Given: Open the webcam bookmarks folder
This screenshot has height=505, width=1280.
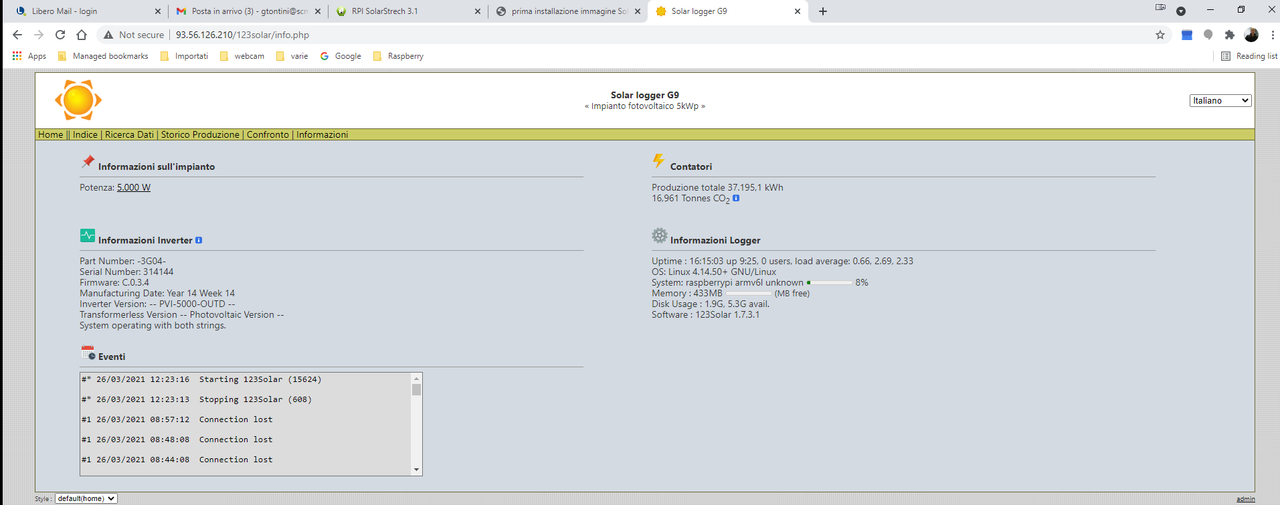Looking at the screenshot, I should tap(242, 56).
